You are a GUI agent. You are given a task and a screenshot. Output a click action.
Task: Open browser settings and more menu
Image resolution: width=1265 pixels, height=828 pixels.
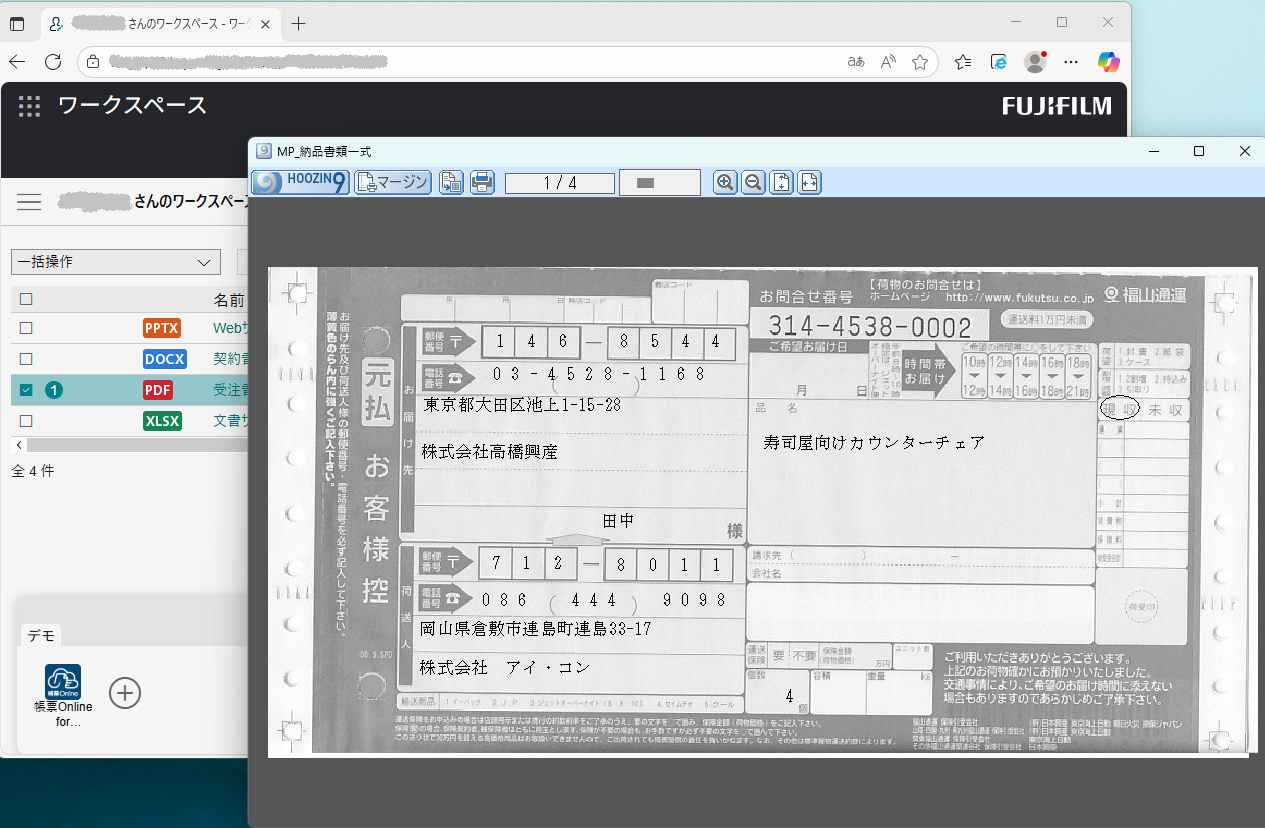pos(1071,62)
